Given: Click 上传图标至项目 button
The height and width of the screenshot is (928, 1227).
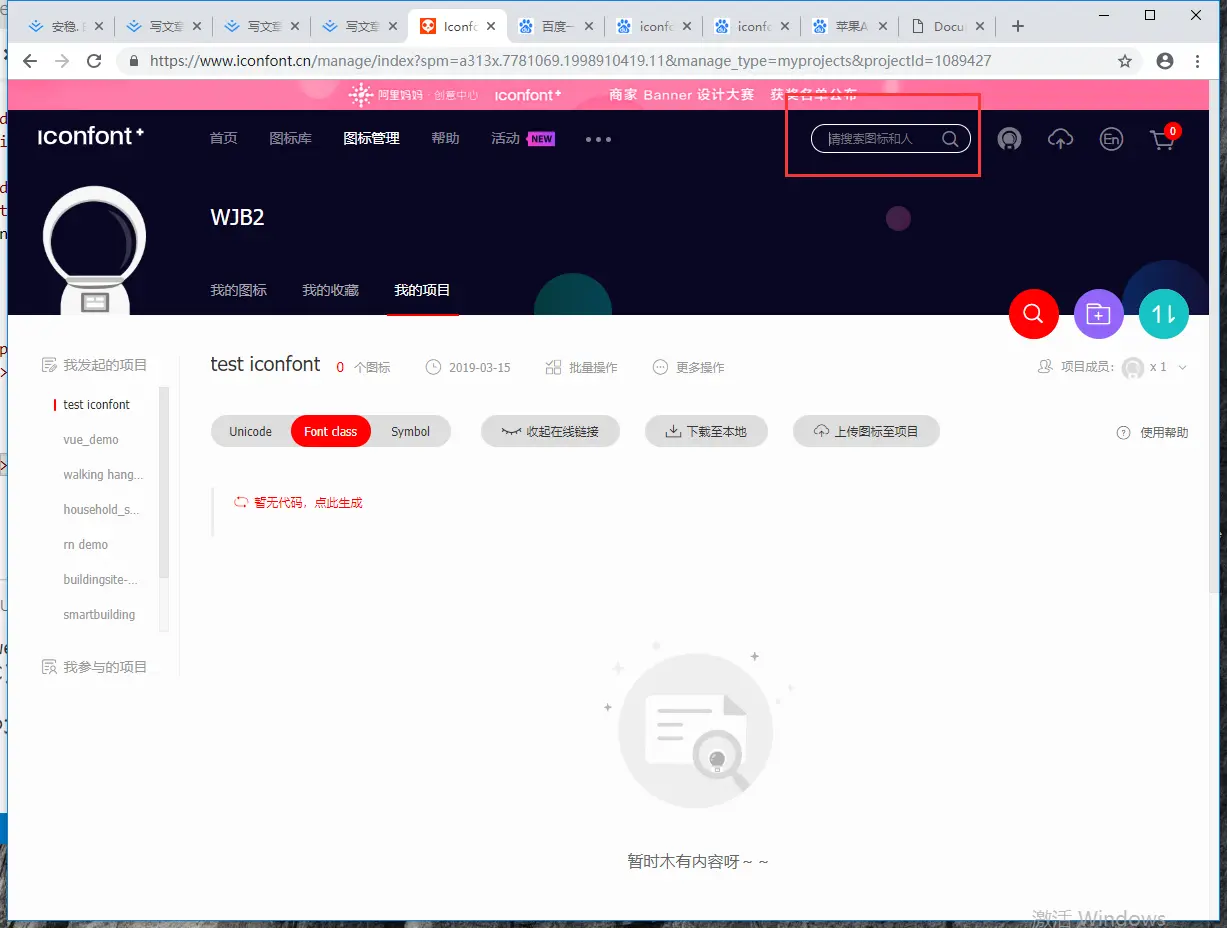Looking at the screenshot, I should (x=866, y=432).
